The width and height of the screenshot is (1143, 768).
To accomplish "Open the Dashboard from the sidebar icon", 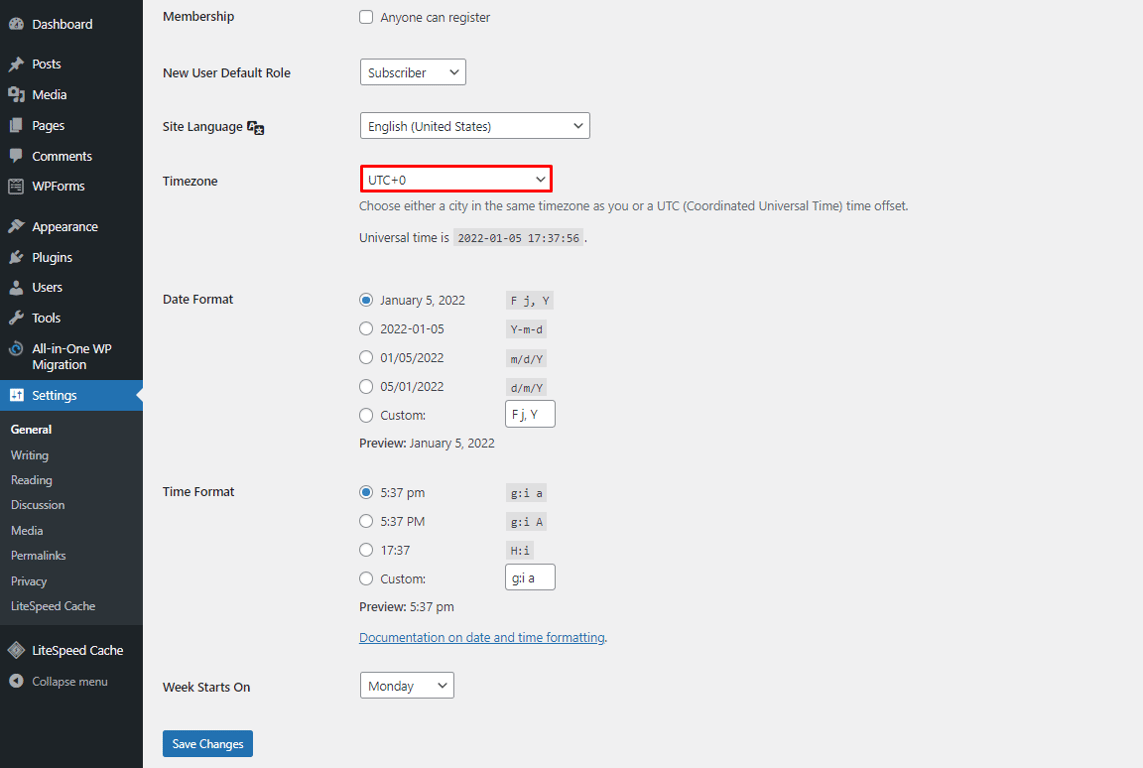I will point(18,23).
